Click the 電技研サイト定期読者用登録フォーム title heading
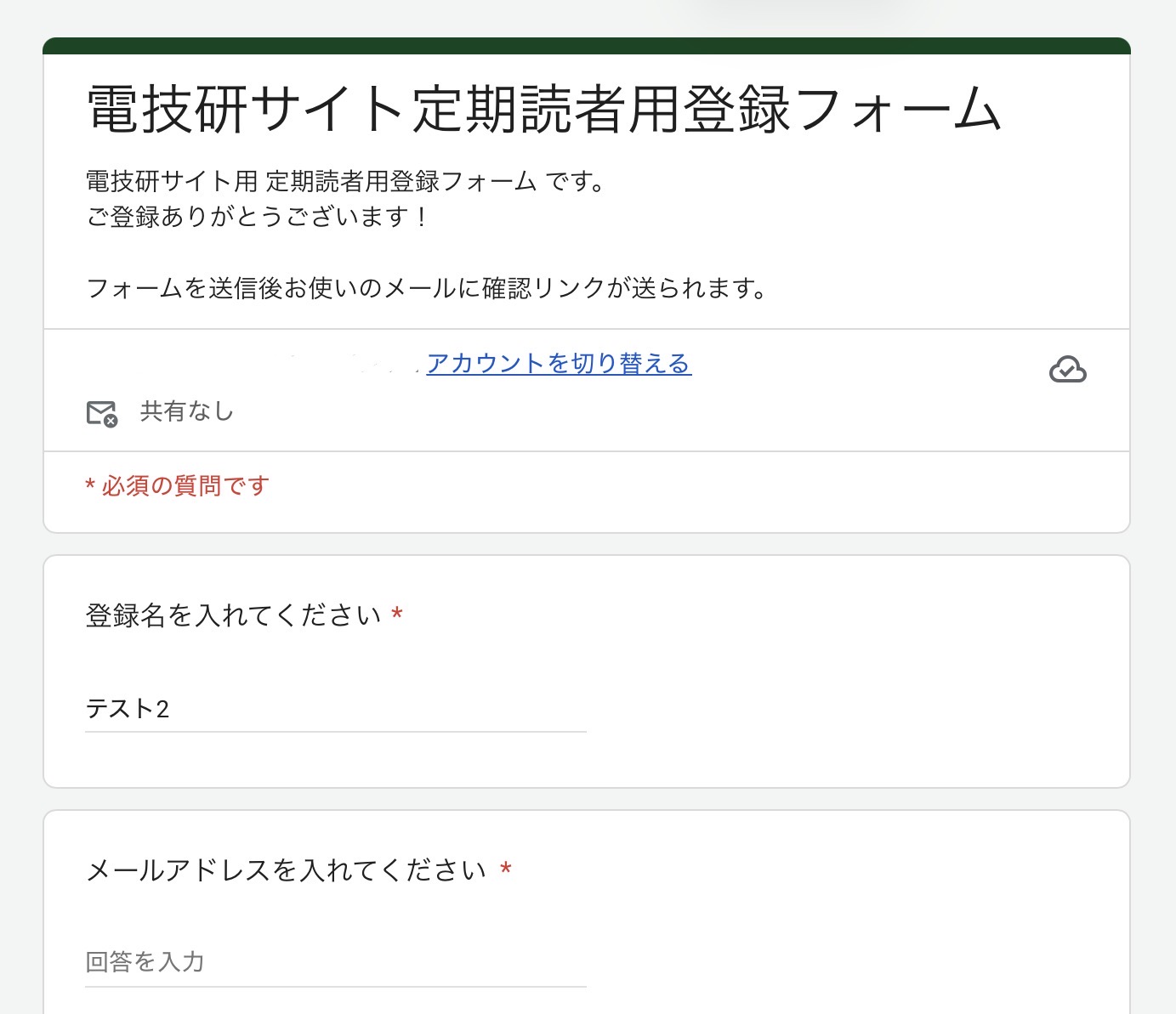 [x=544, y=110]
